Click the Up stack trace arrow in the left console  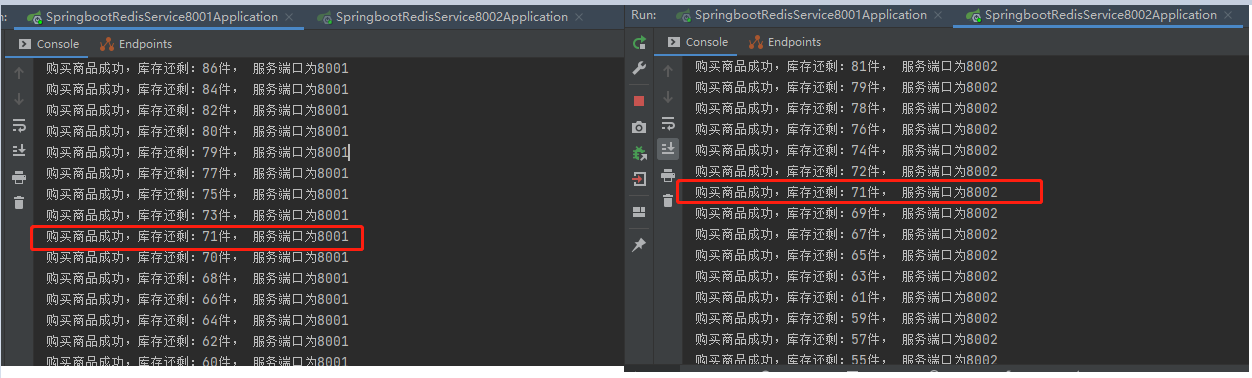[18, 73]
